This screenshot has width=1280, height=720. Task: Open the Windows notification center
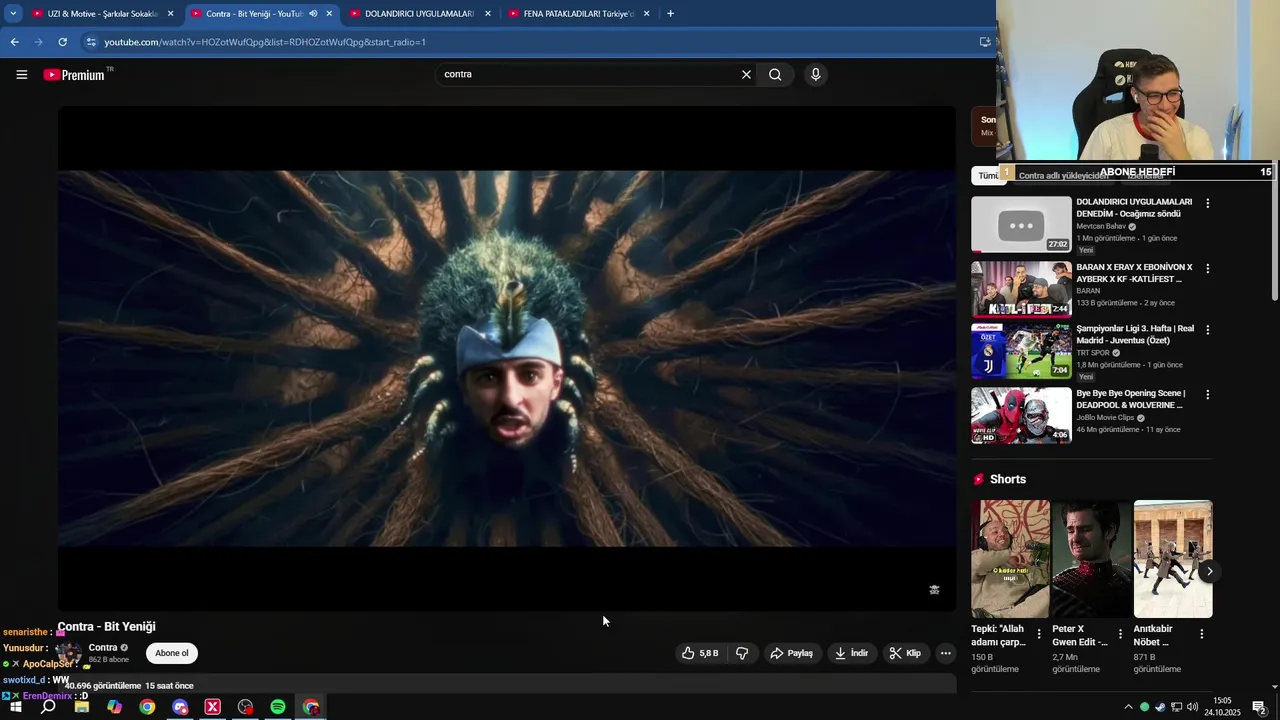pyautogui.click(x=1260, y=707)
